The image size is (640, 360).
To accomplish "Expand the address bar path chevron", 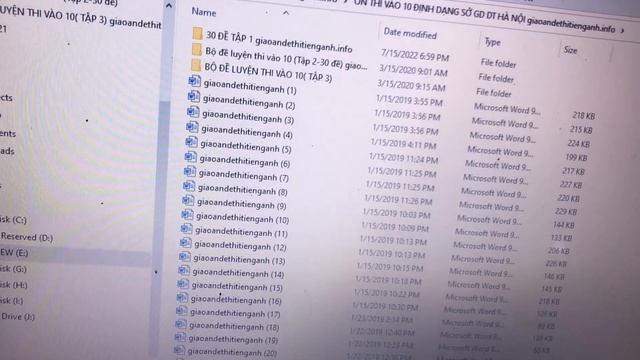I will [x=622, y=30].
